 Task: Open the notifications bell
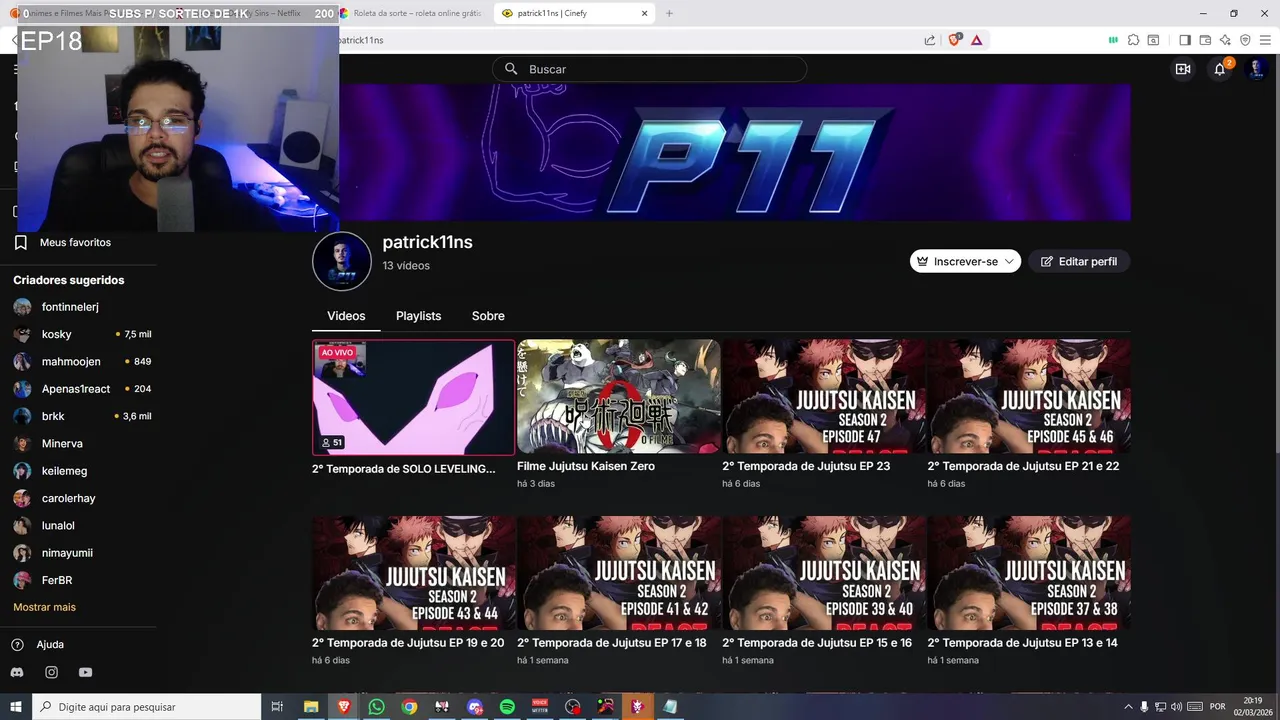tap(1220, 69)
